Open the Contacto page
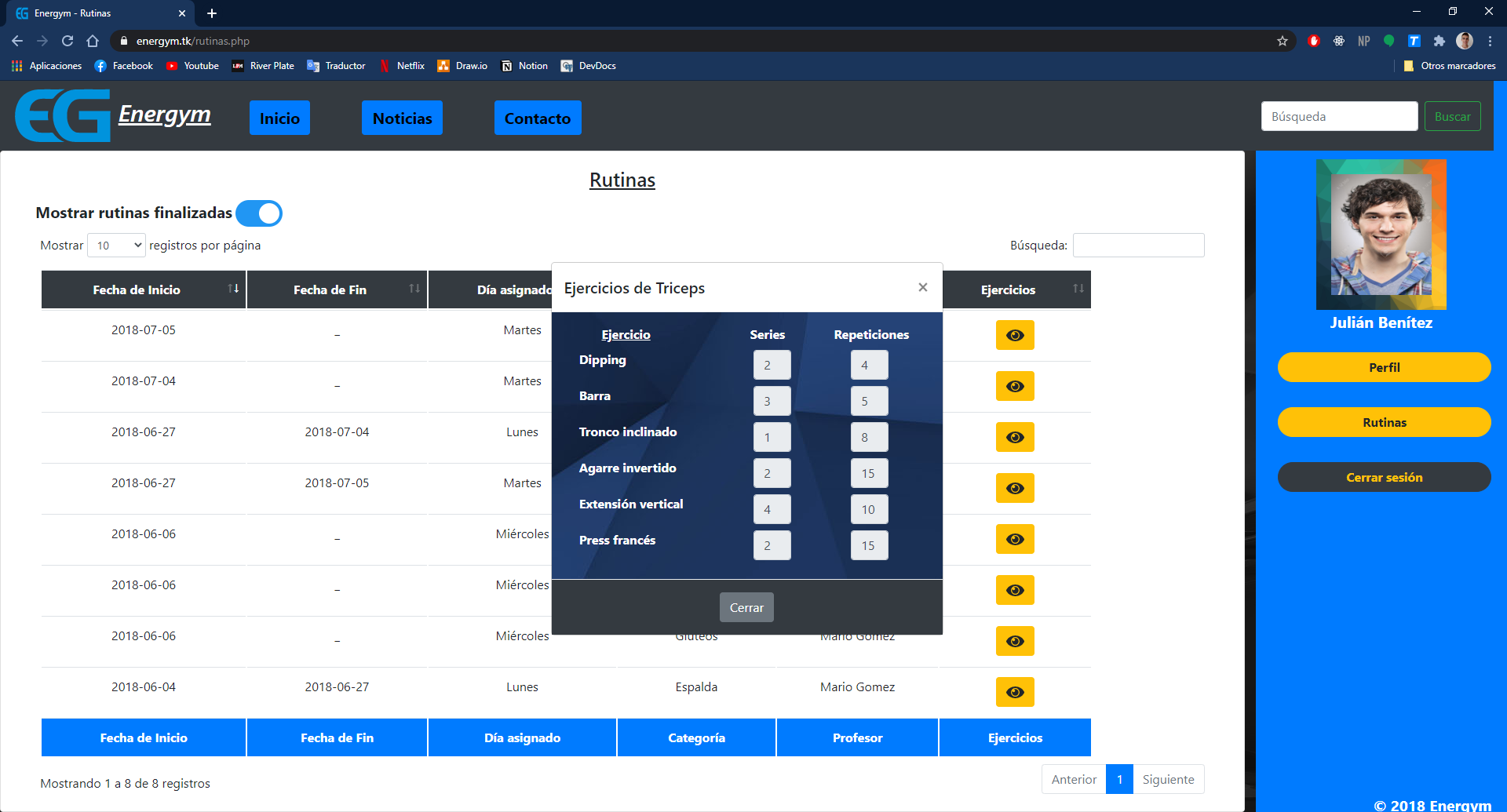 (x=538, y=118)
